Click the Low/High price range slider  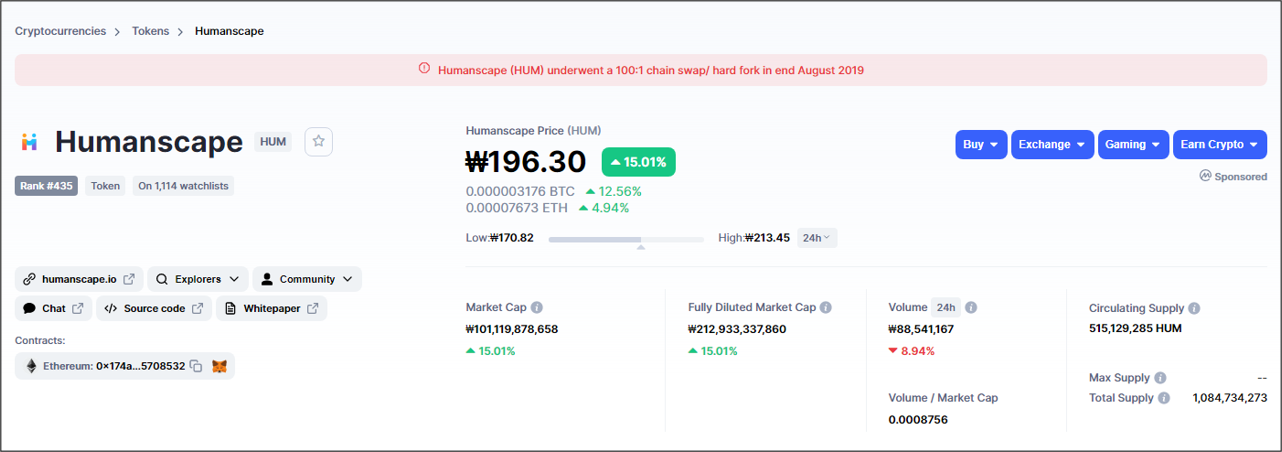pyautogui.click(x=625, y=239)
